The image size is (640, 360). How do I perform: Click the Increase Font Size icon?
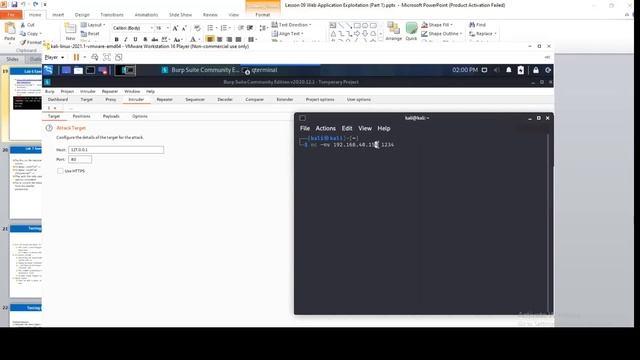175,28
